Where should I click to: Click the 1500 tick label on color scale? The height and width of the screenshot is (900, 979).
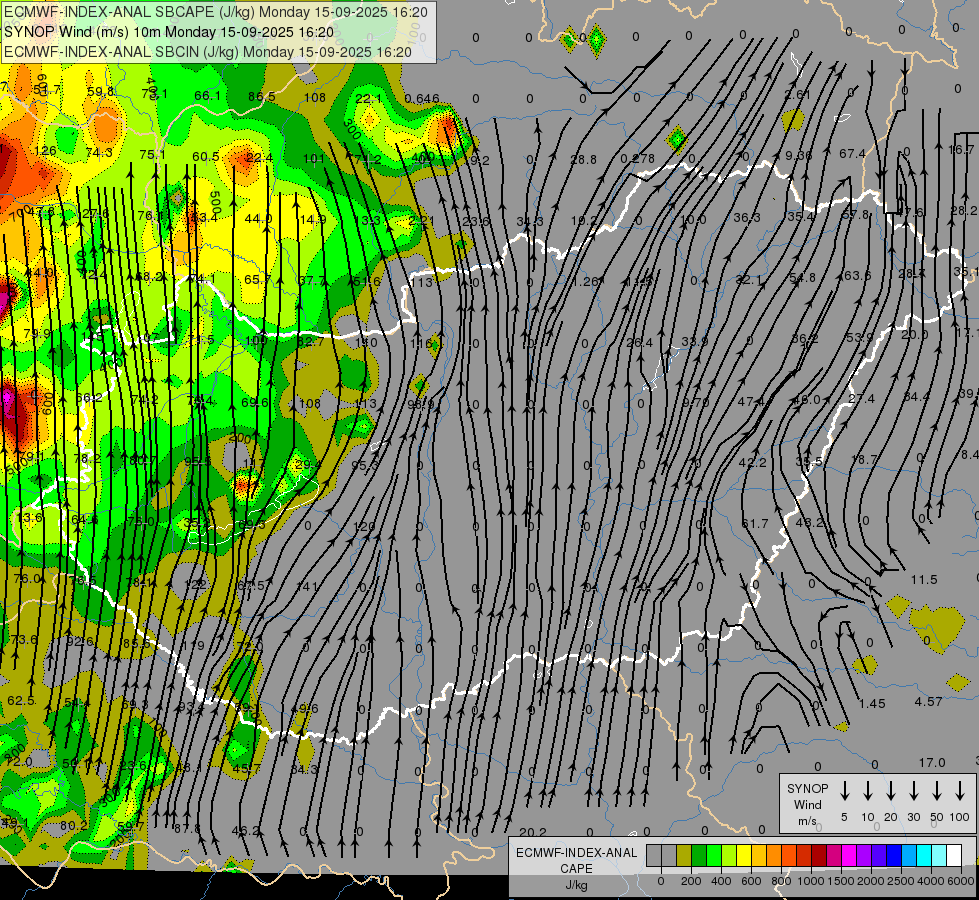[840, 881]
